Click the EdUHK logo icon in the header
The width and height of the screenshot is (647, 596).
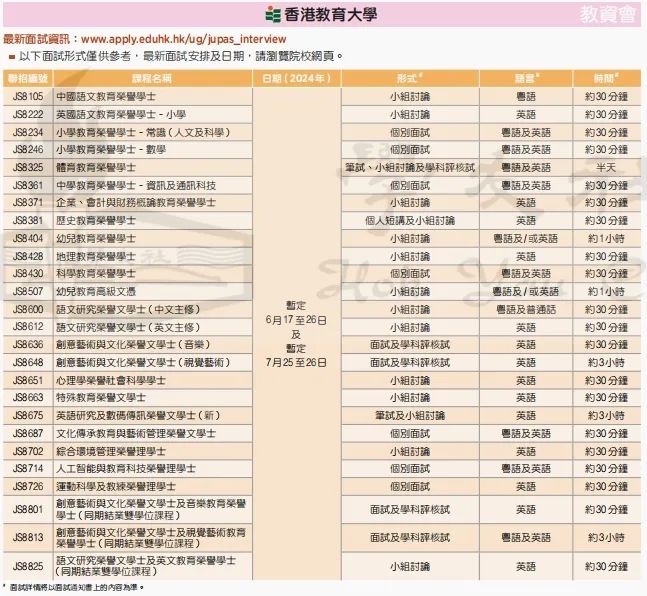point(273,14)
